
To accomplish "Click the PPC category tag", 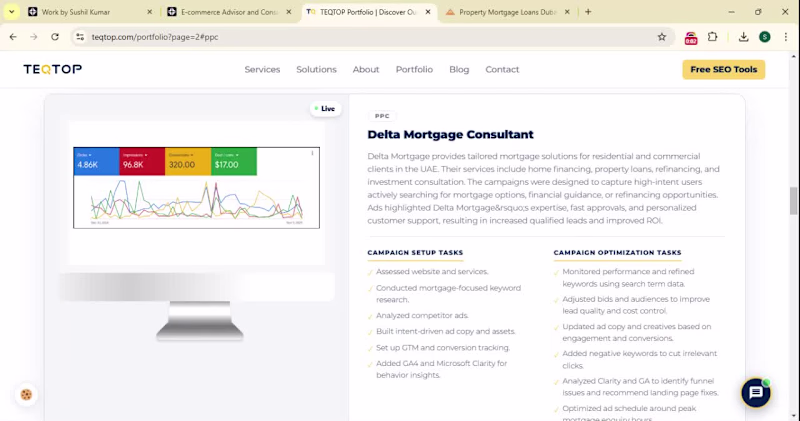I will [x=382, y=116].
